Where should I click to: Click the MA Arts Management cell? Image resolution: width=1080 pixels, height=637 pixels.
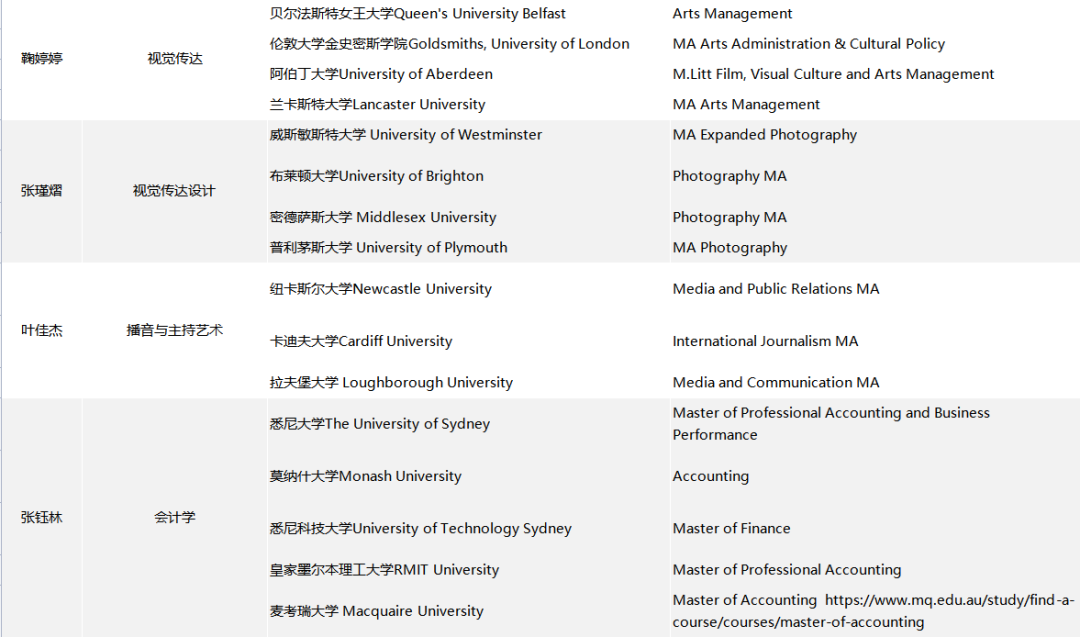pyautogui.click(x=746, y=105)
